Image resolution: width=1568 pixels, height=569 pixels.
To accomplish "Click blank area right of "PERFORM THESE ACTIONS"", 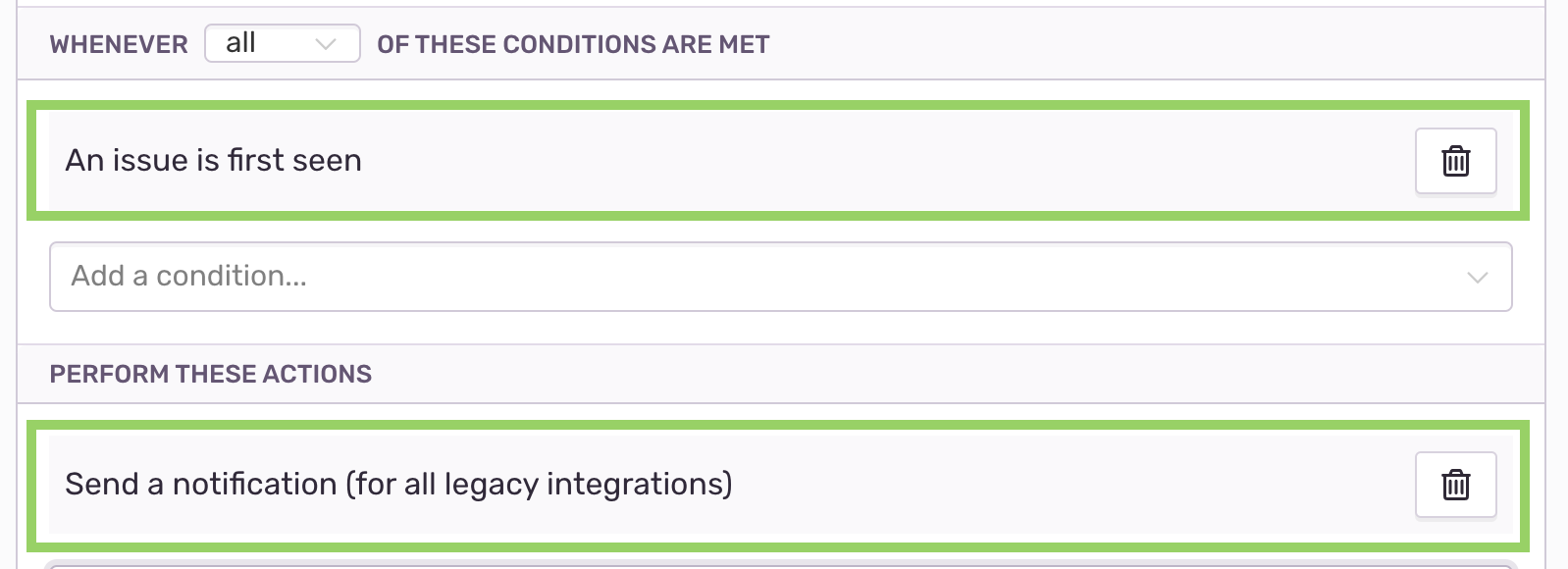I will coord(952,374).
